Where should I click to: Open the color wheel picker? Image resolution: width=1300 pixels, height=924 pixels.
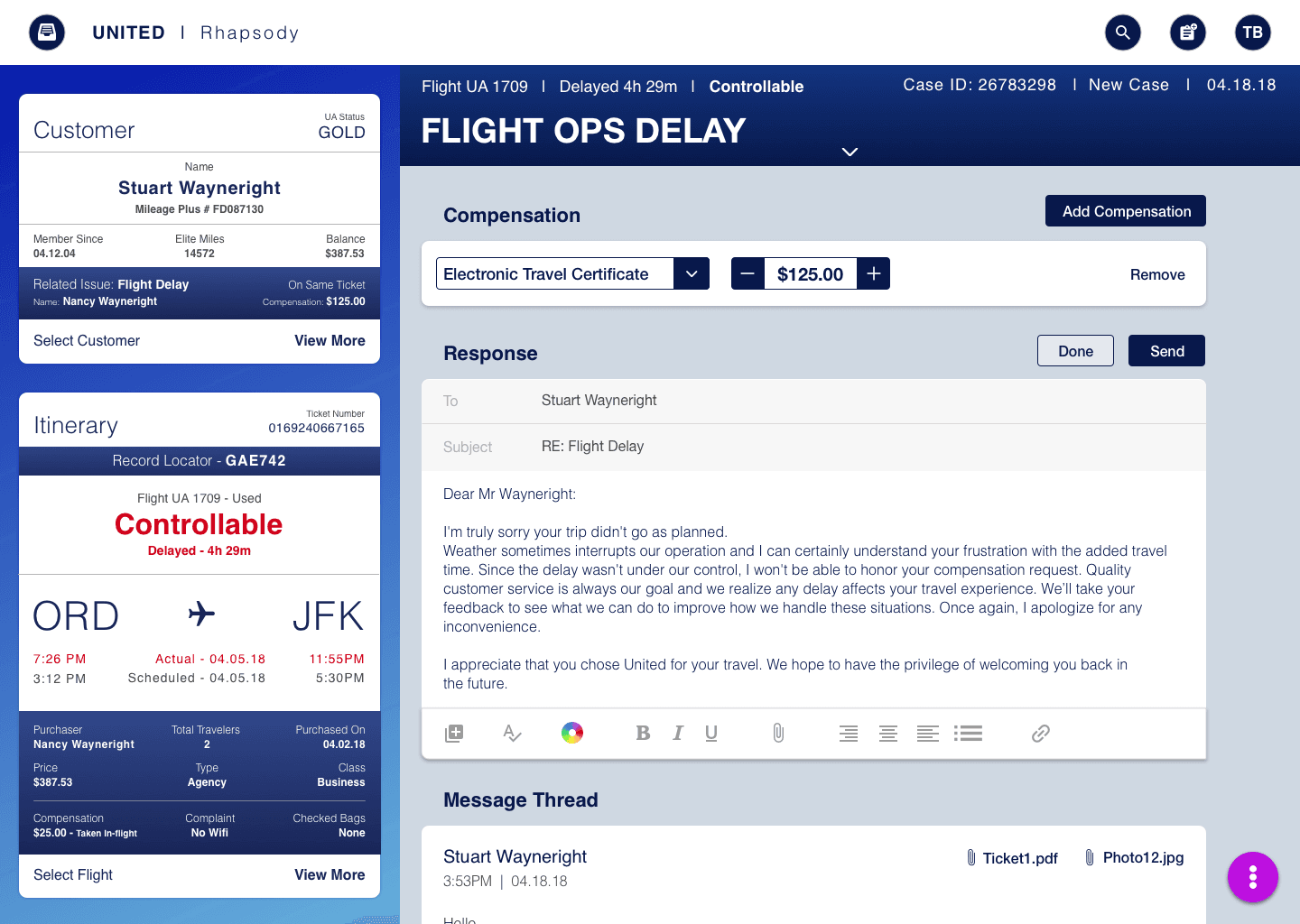point(571,733)
